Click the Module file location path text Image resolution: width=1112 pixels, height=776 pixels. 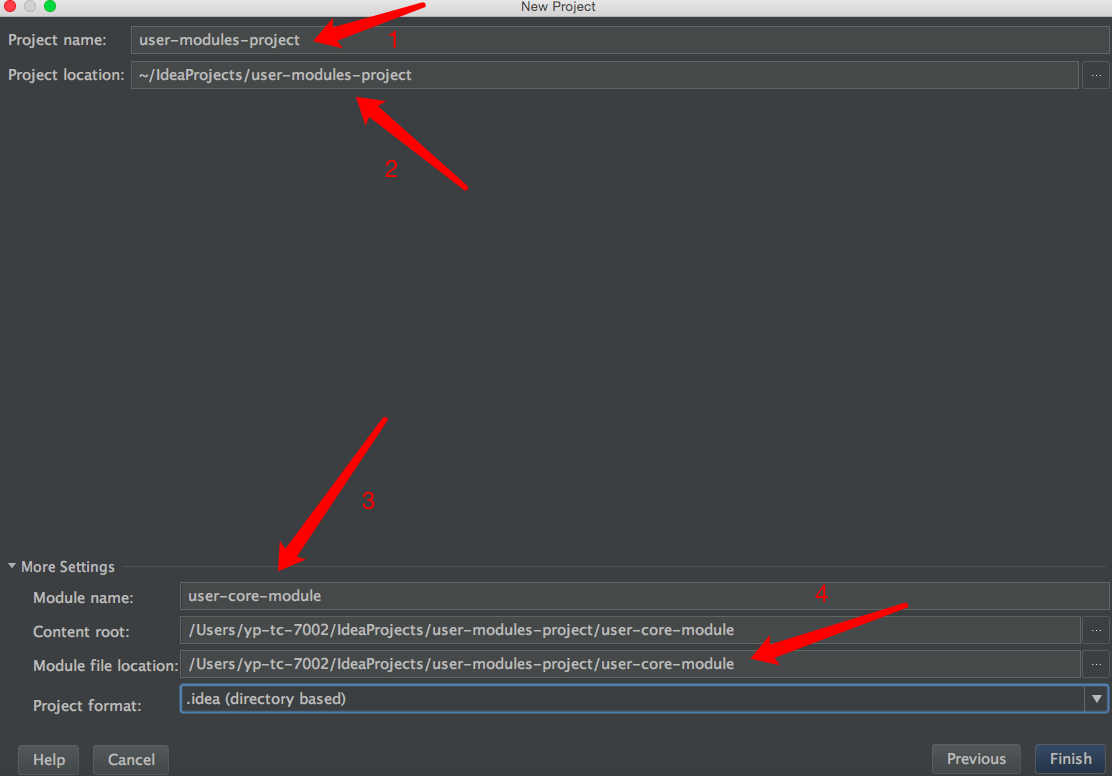click(500, 664)
